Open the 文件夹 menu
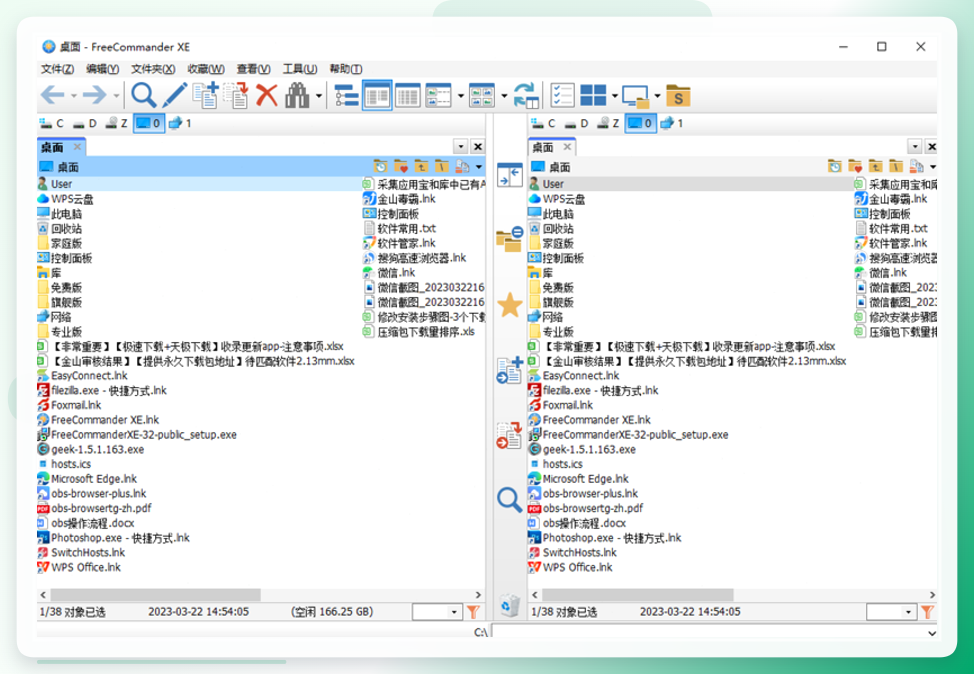Viewport: 974px width, 674px height. 153,69
